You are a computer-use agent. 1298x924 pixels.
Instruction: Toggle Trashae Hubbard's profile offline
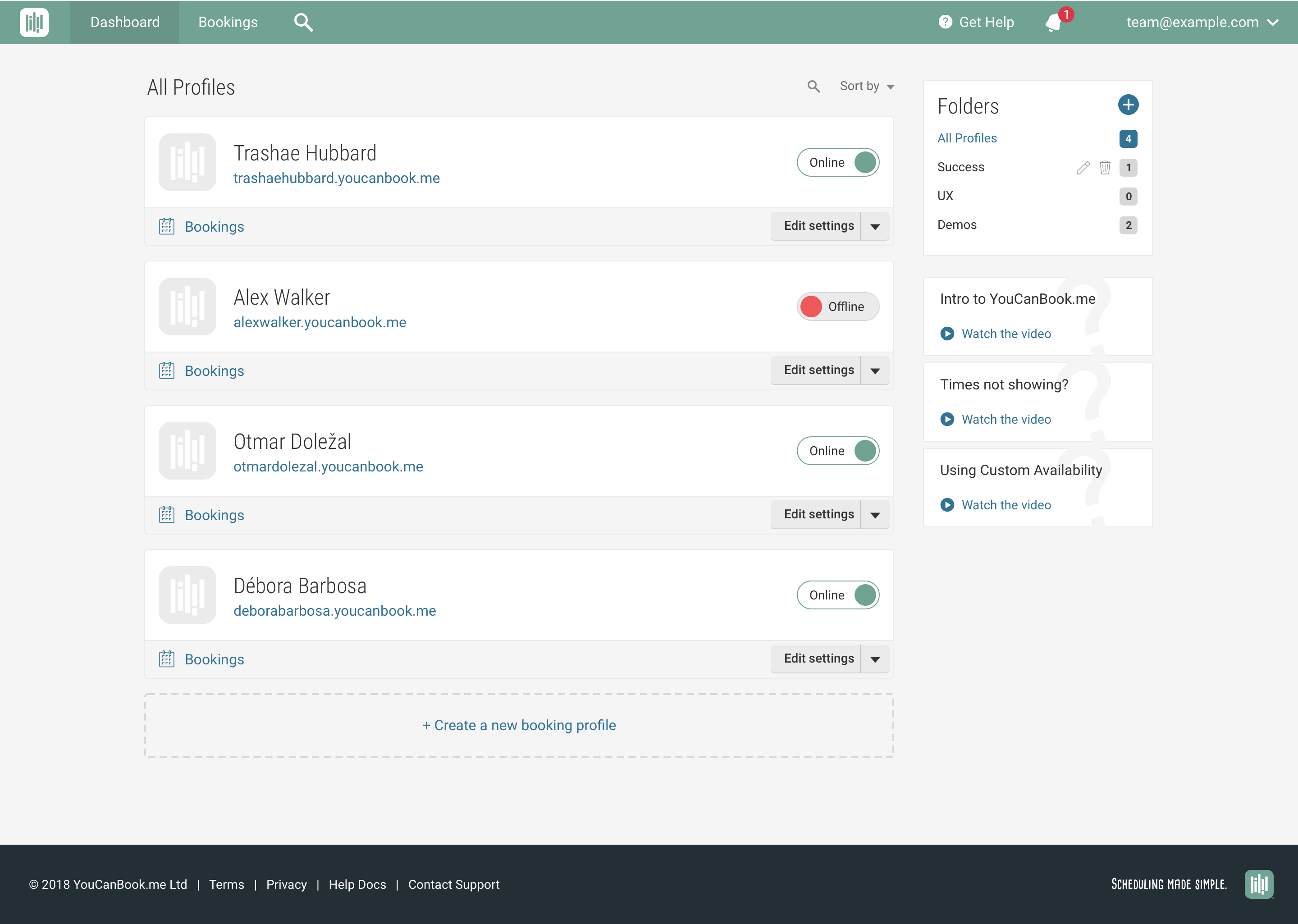pos(838,163)
